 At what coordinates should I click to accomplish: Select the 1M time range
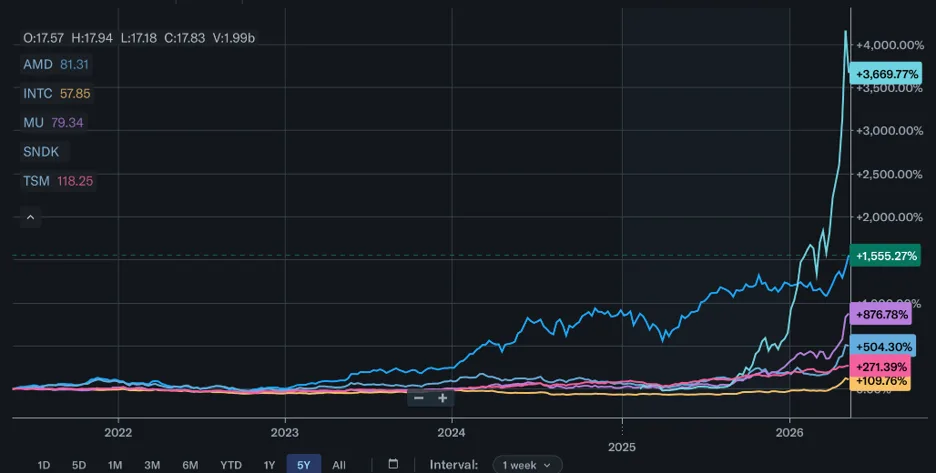click(115, 465)
